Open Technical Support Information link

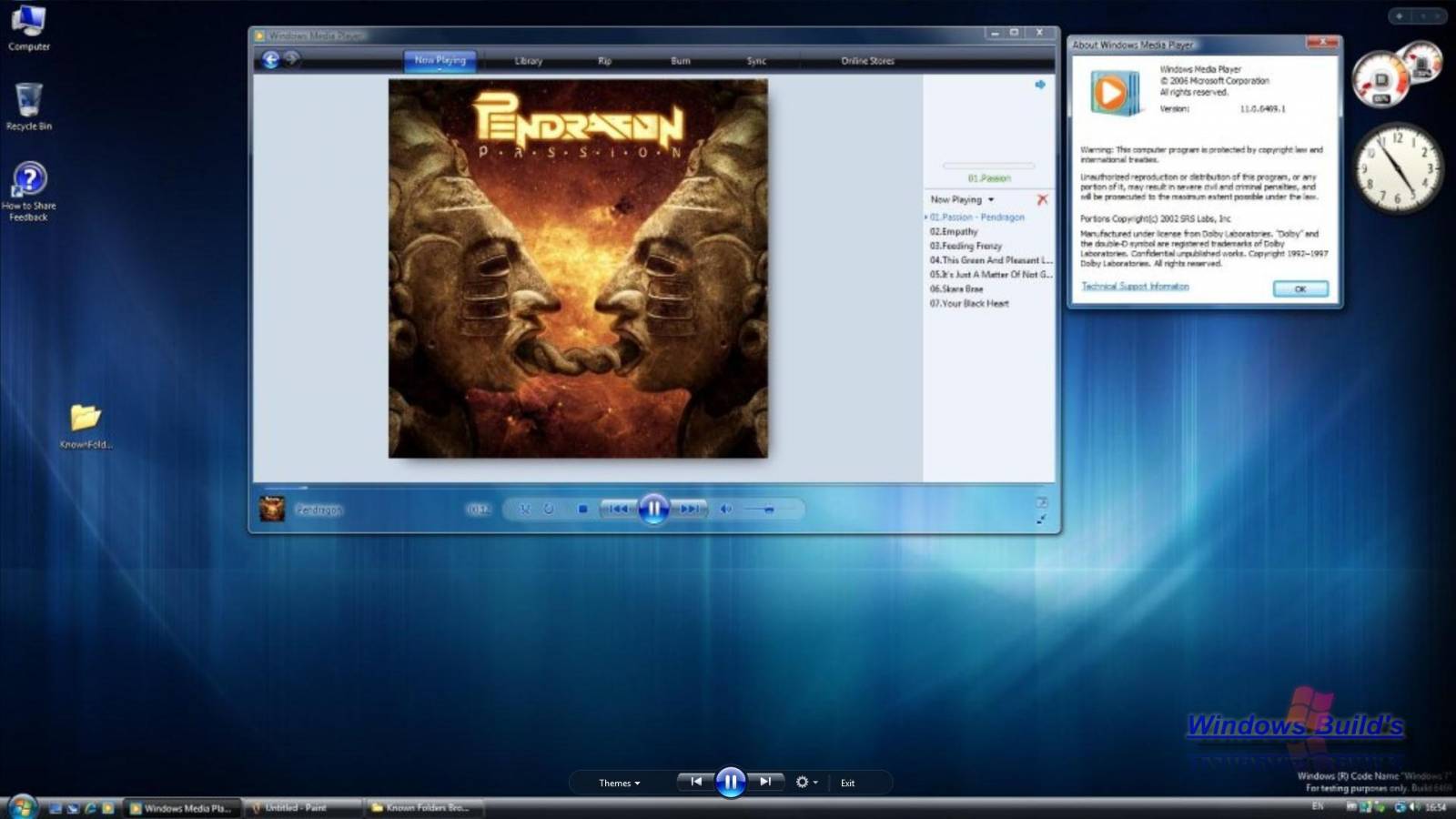(1135, 287)
